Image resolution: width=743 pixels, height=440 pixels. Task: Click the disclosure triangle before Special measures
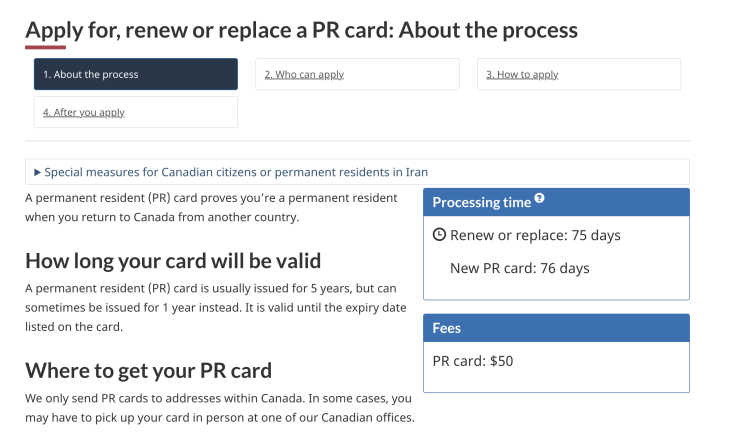tap(37, 172)
